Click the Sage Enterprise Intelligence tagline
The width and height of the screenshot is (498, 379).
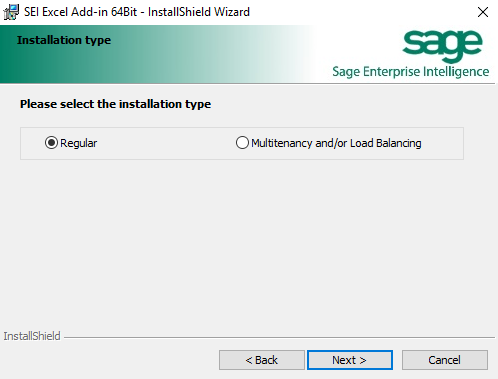click(x=411, y=72)
